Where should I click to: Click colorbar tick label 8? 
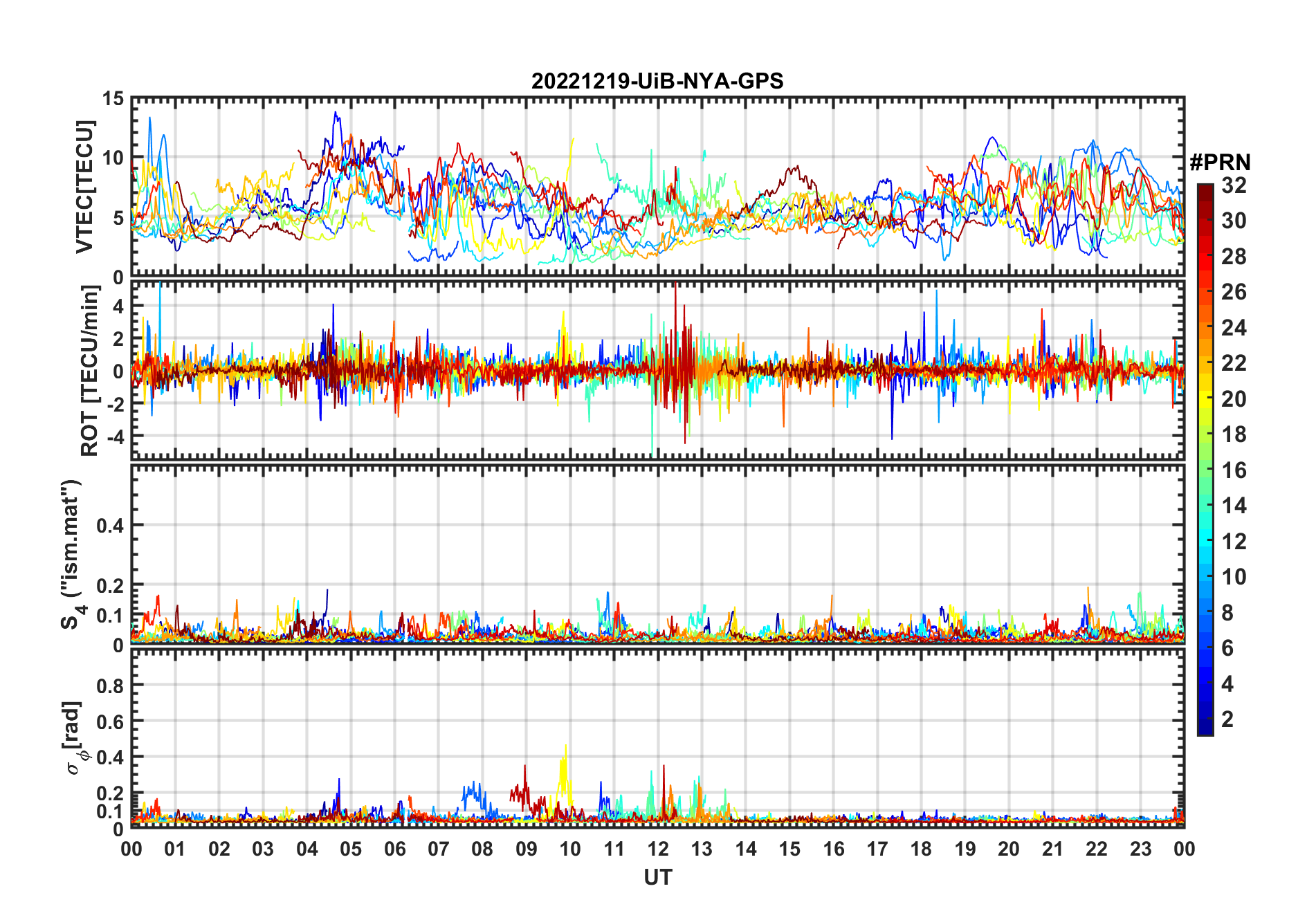coord(1227,612)
